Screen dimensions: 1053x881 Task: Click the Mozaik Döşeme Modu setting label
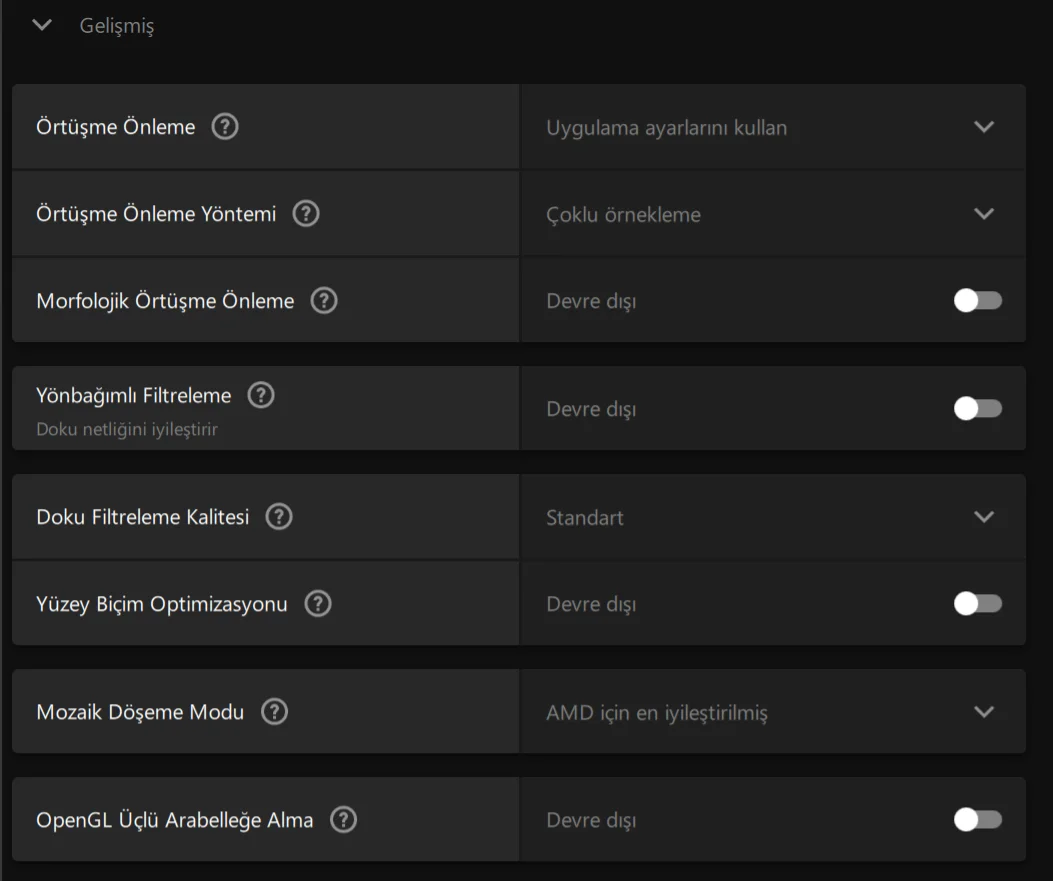tap(140, 712)
